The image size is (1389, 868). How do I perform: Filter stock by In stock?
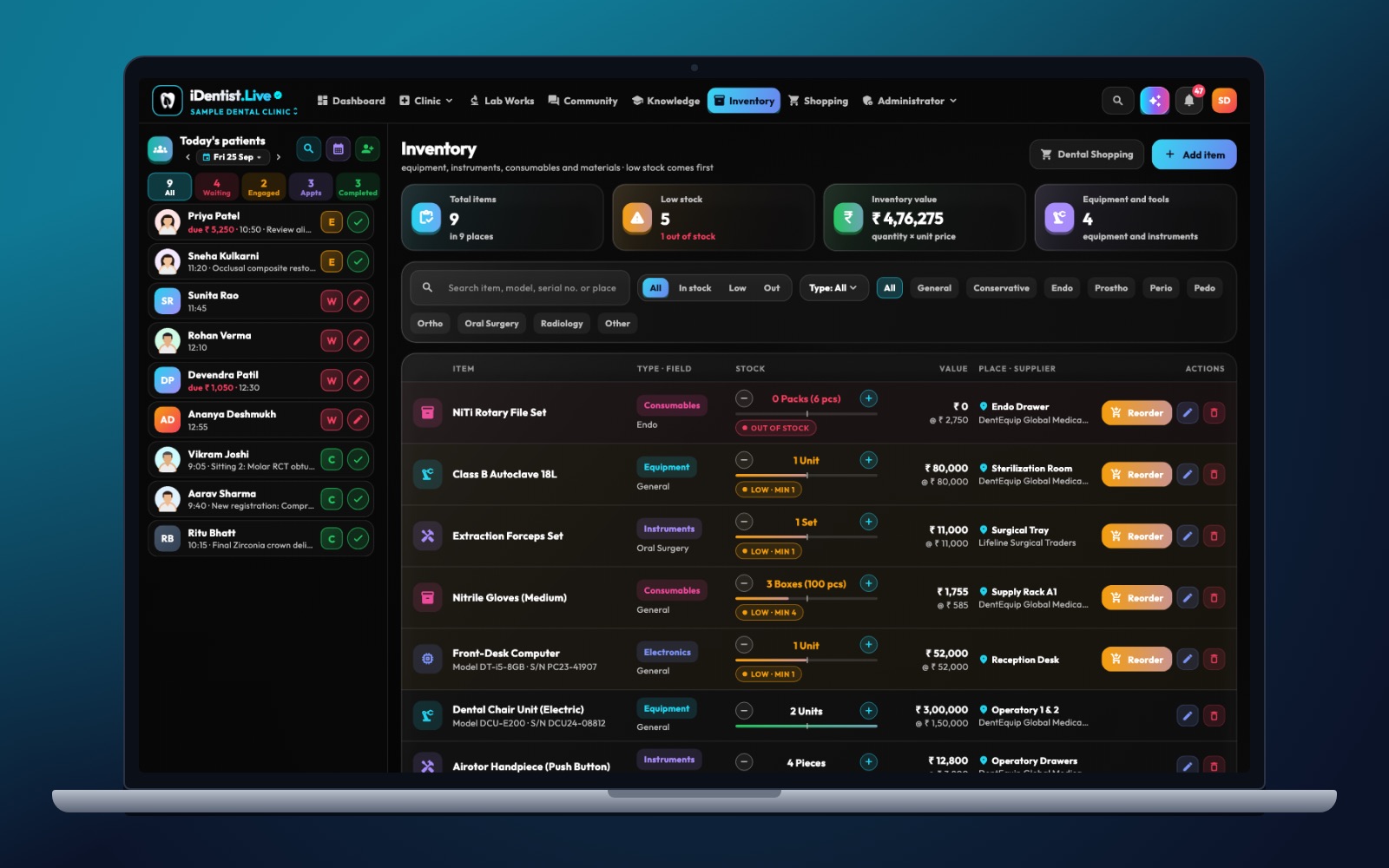694,288
